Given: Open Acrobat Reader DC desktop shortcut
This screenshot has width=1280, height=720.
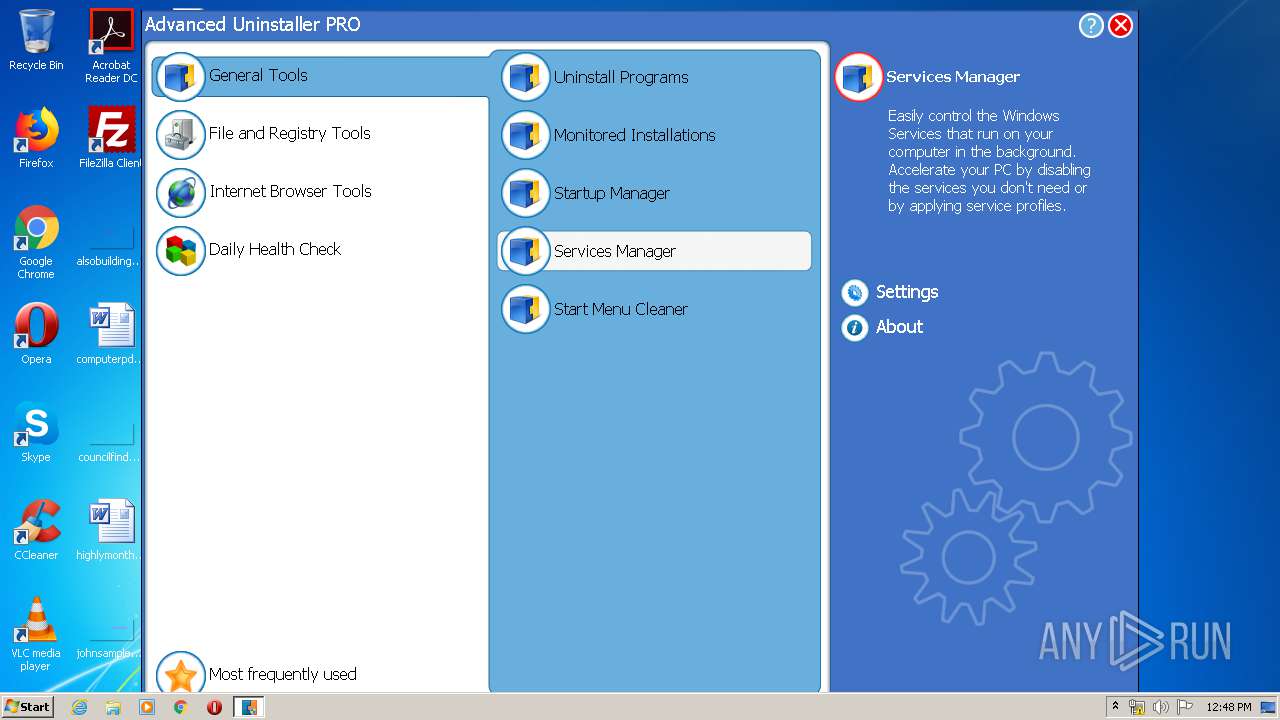Looking at the screenshot, I should pyautogui.click(x=111, y=46).
